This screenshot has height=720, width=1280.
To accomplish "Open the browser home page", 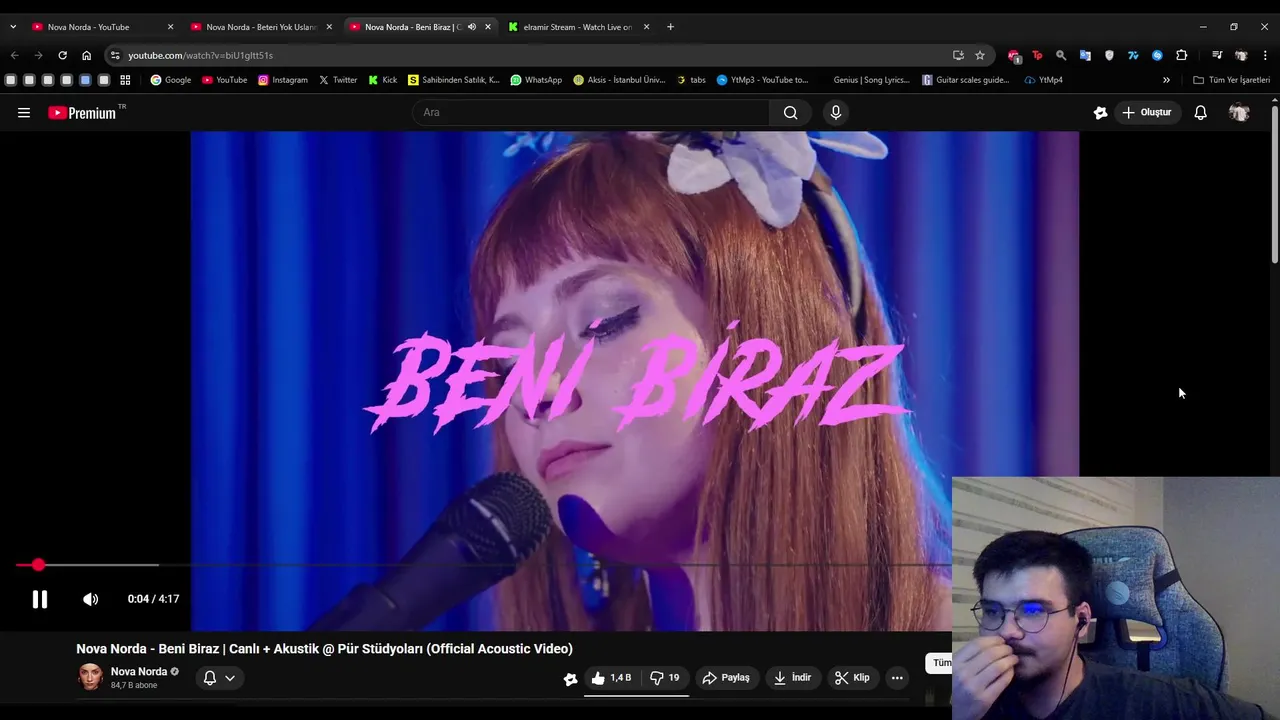I will [x=86, y=55].
